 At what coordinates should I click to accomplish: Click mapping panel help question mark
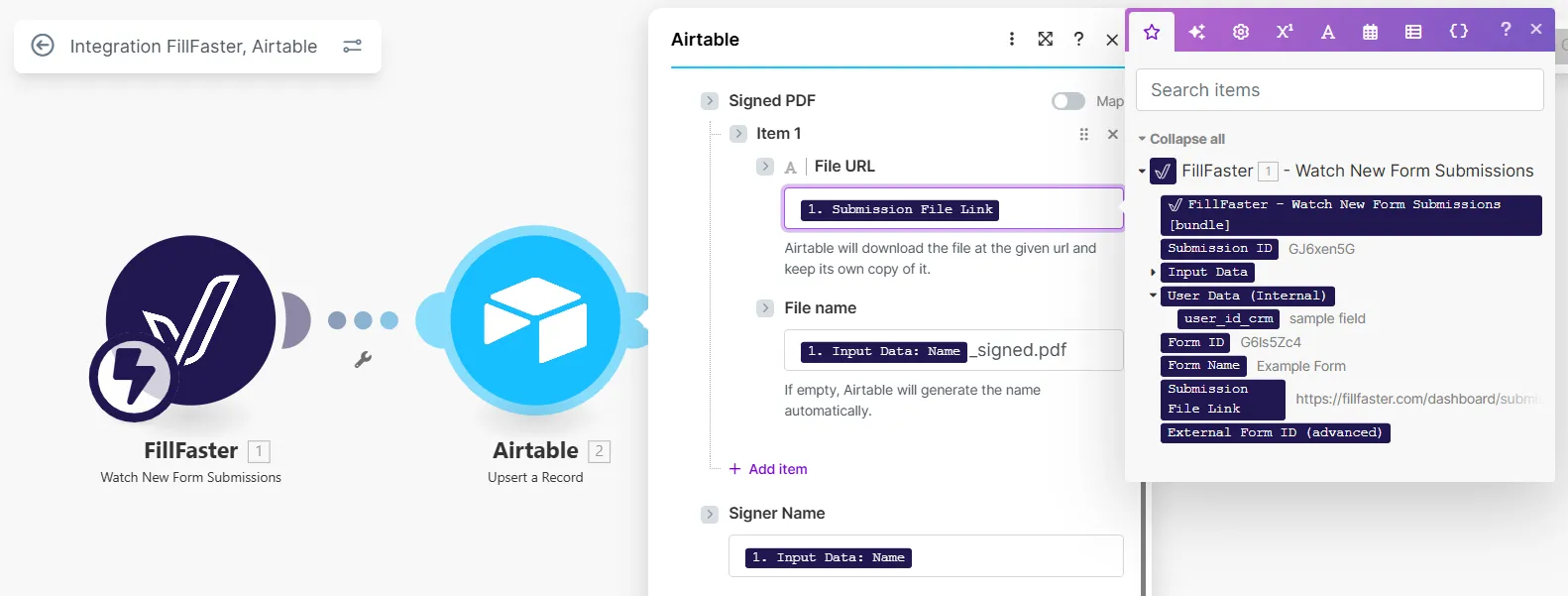[x=1506, y=30]
